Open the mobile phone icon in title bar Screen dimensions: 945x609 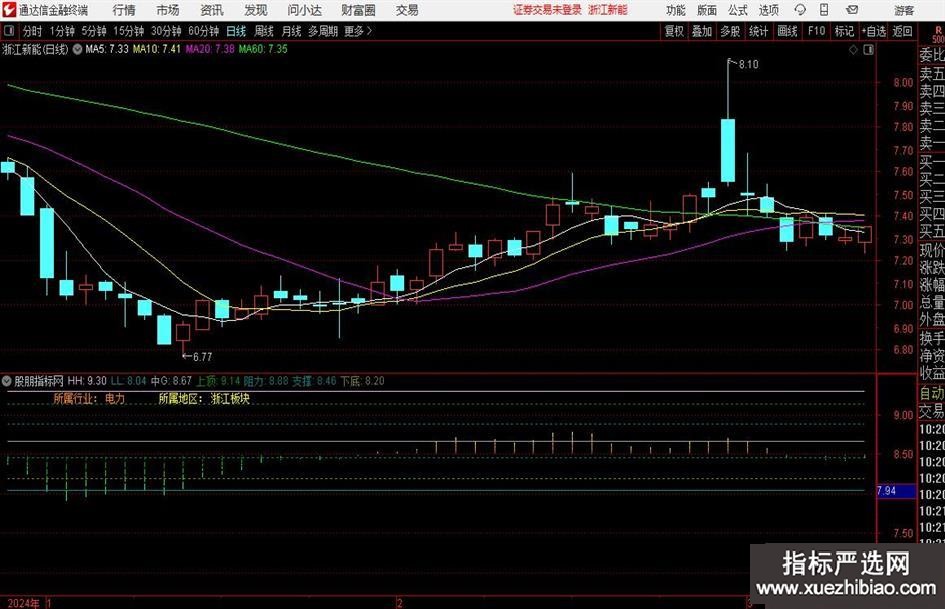[824, 10]
